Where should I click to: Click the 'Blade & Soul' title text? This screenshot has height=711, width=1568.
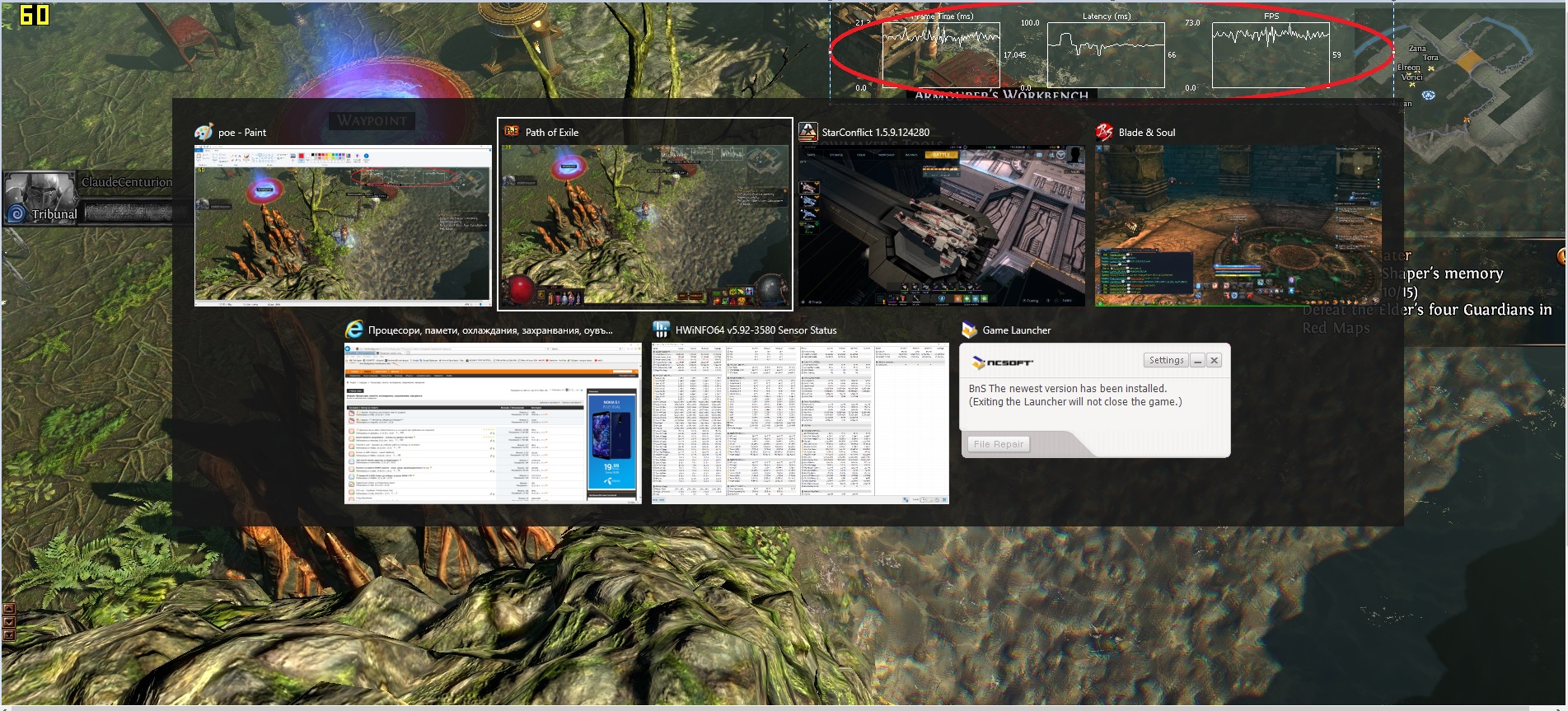coord(1147,133)
